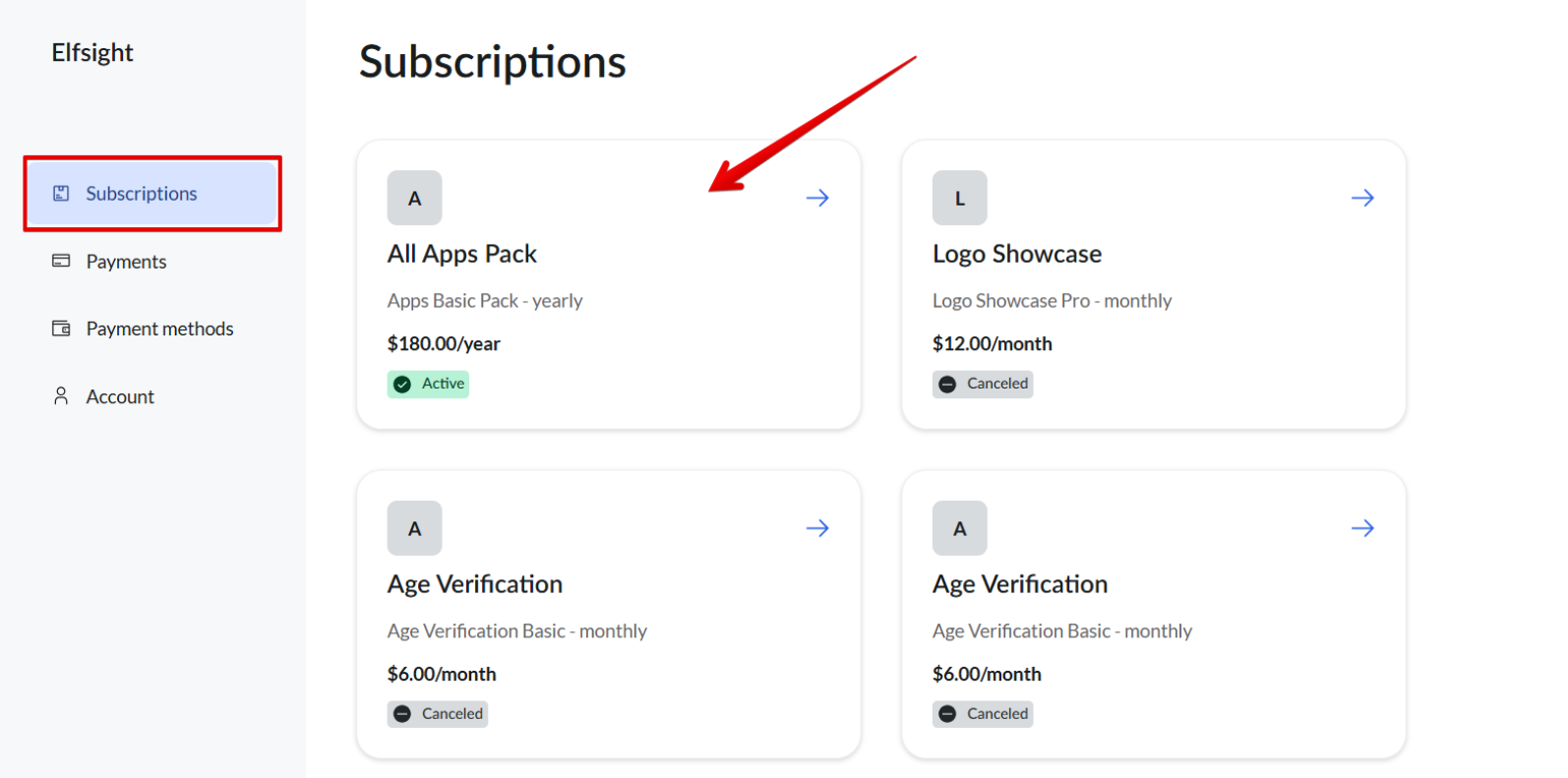Click the Active status badge
Screen dimensions: 1568x778
[428, 384]
